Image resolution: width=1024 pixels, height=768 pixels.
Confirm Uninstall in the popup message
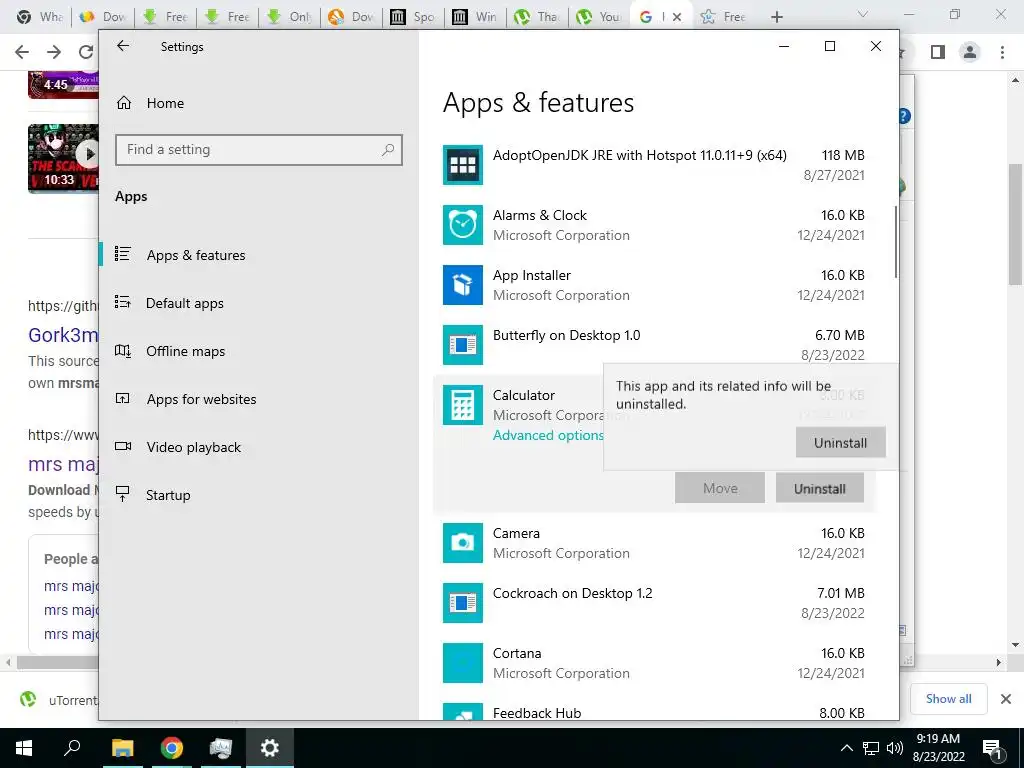click(840, 443)
